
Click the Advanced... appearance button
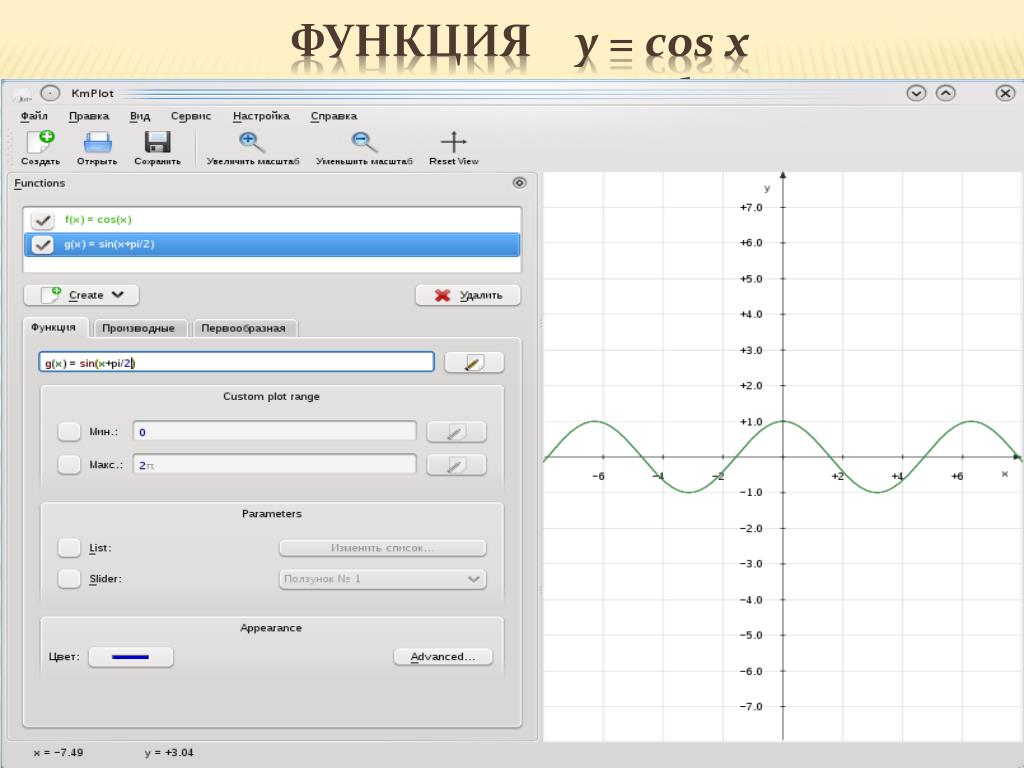click(443, 656)
